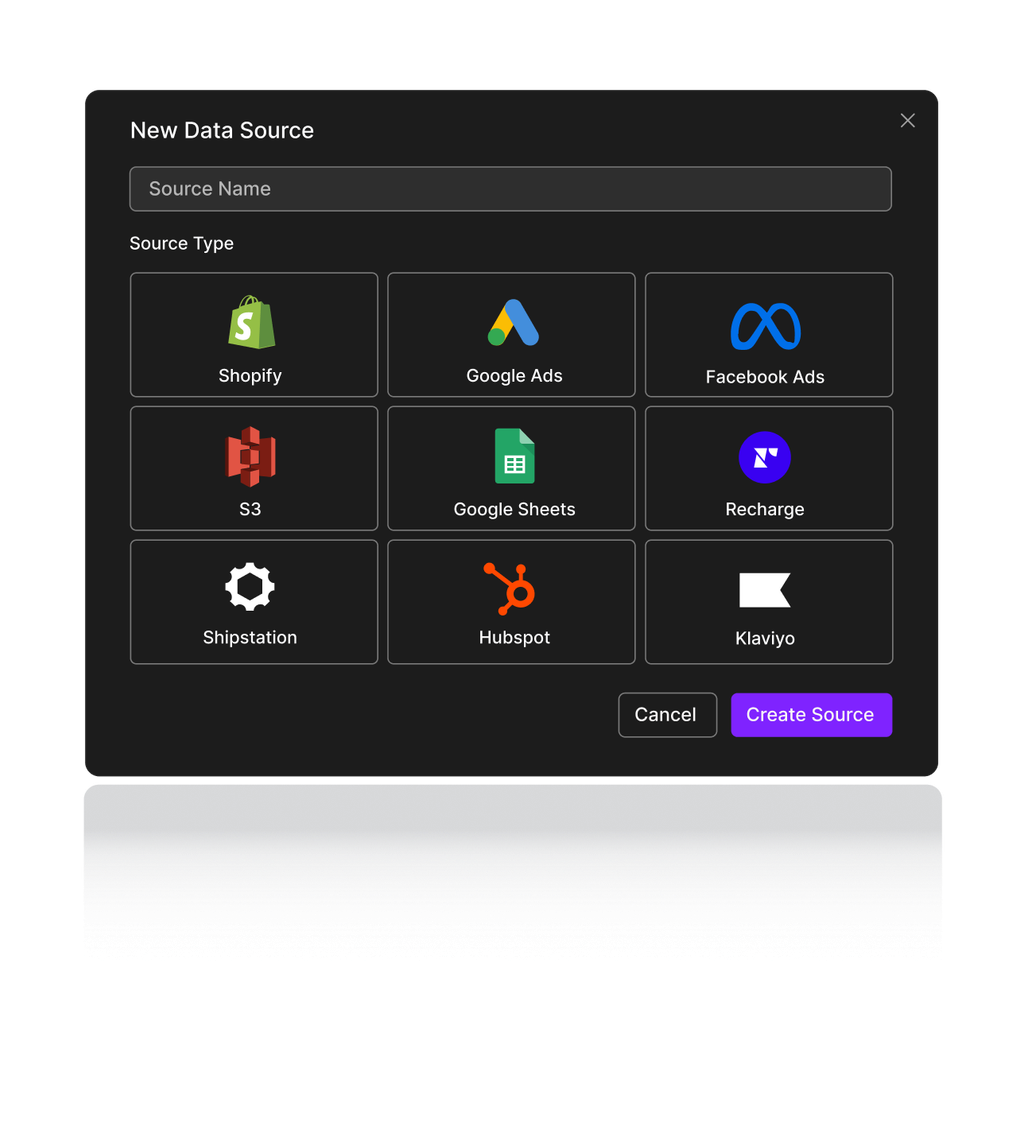This screenshot has width=1024, height=1122.
Task: Select the Shopify bag icon
Action: coord(251,322)
